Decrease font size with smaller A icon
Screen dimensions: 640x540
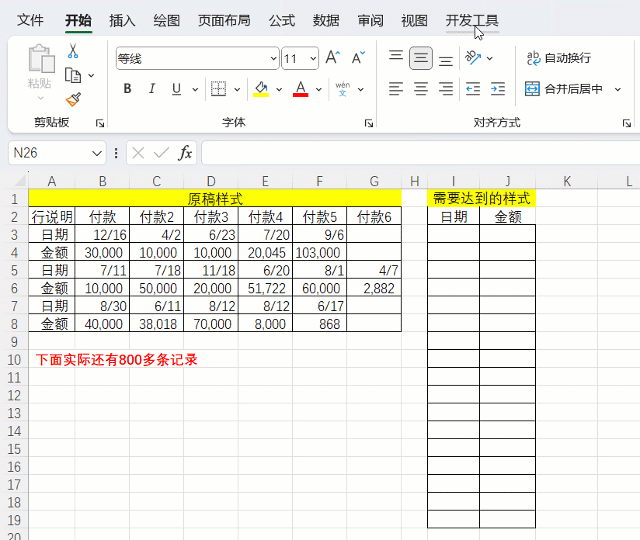coord(357,58)
